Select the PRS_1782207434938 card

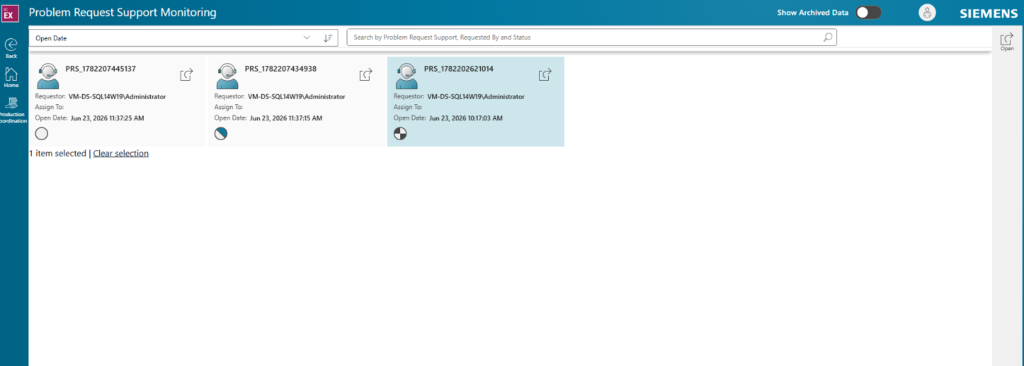pyautogui.click(x=296, y=101)
